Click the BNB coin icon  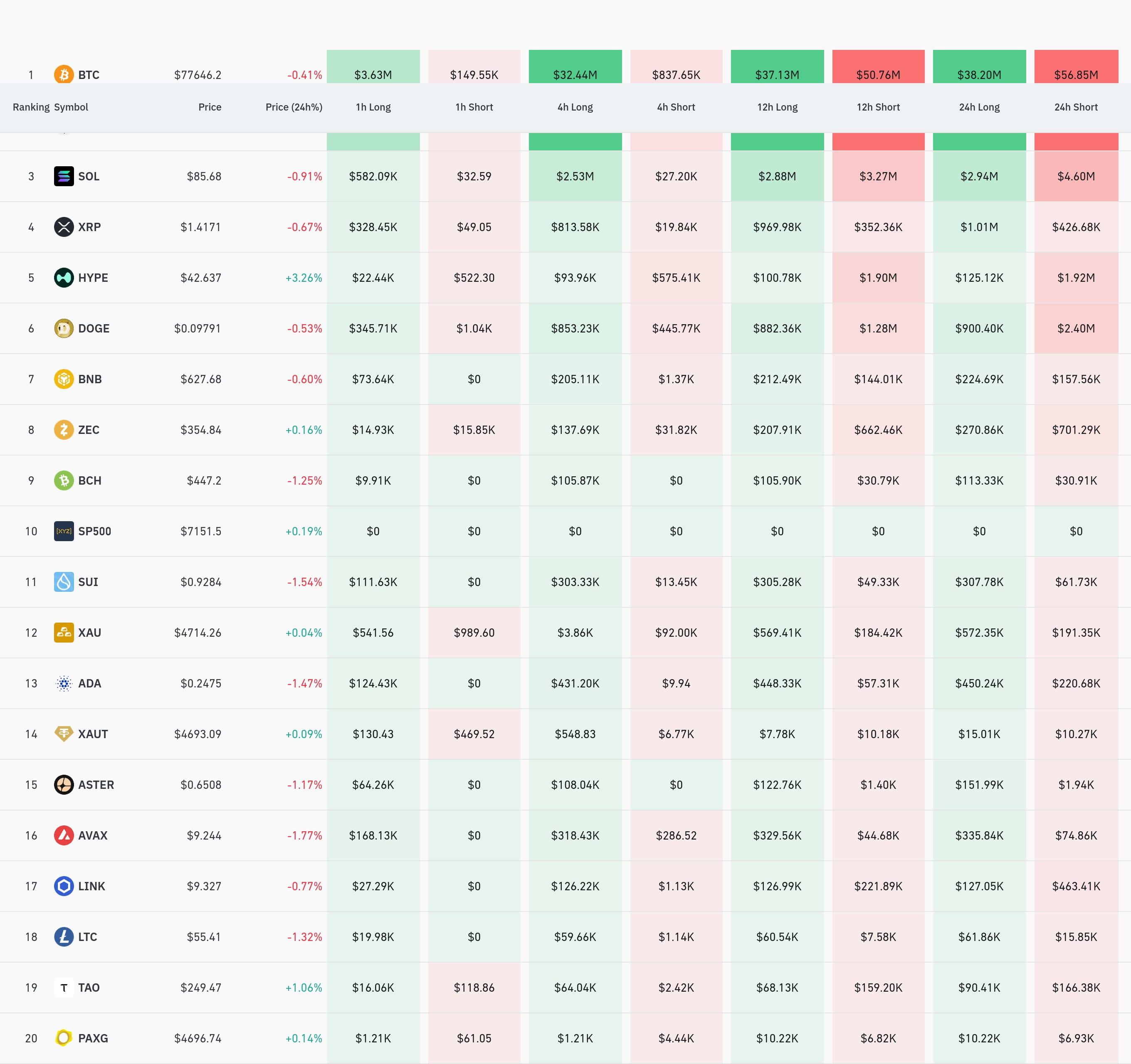tap(64, 379)
